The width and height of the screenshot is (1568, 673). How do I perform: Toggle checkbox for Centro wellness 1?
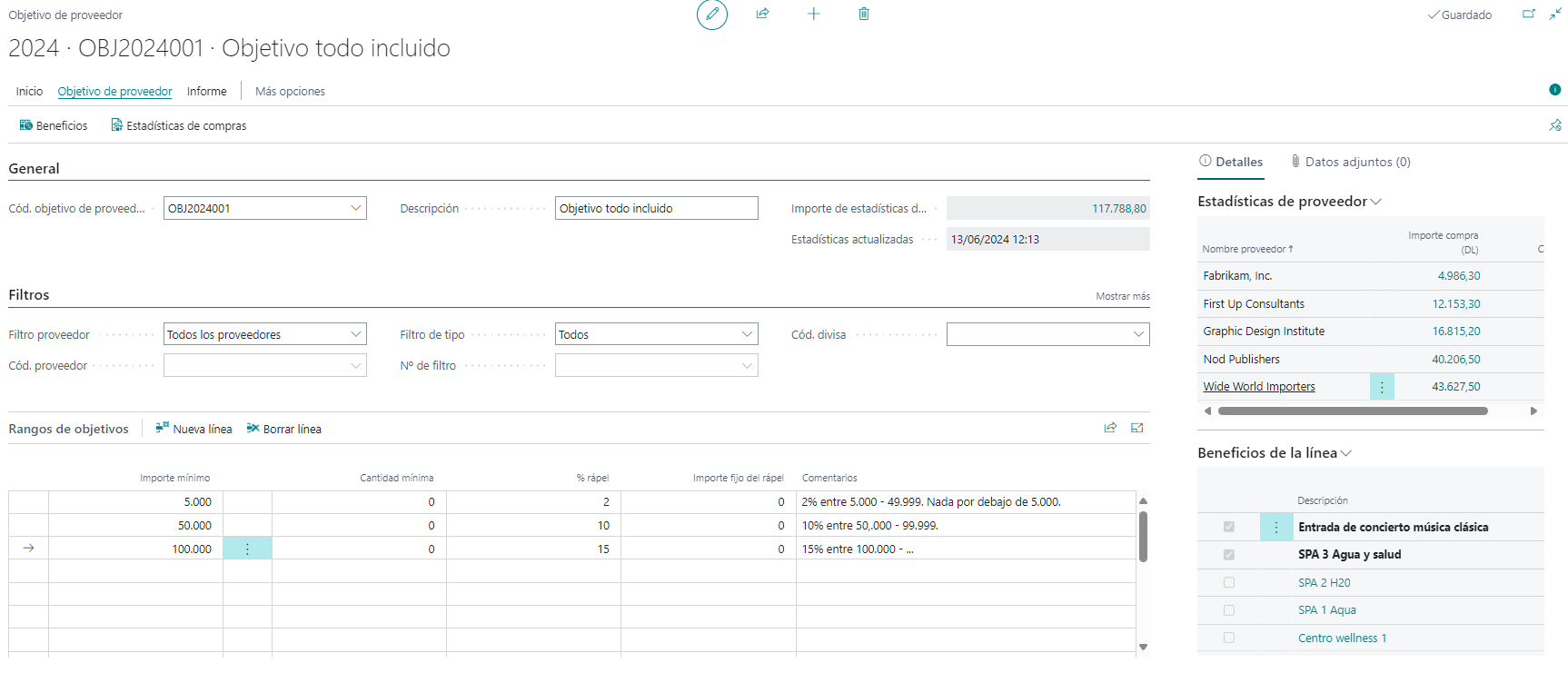(x=1229, y=638)
